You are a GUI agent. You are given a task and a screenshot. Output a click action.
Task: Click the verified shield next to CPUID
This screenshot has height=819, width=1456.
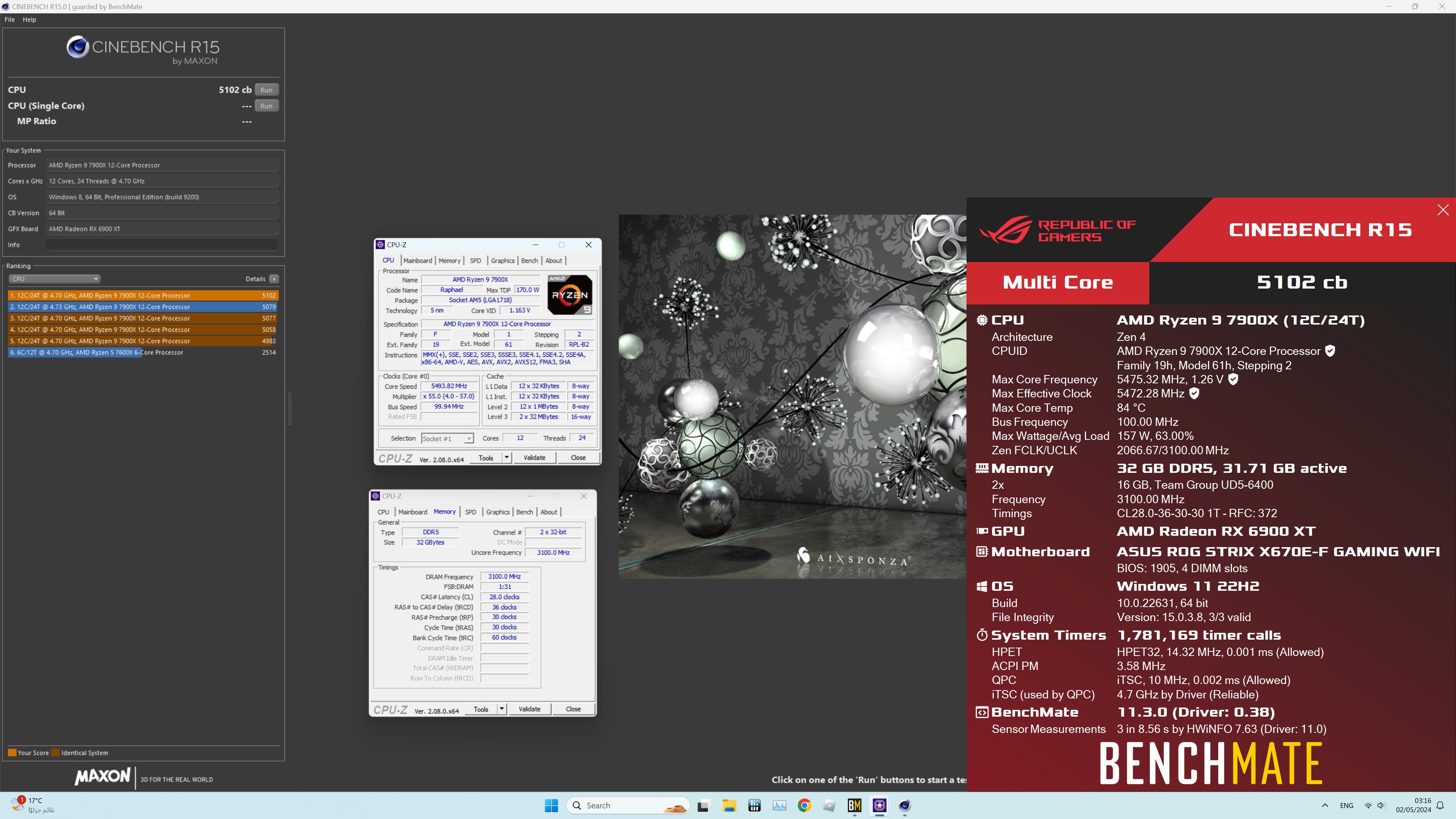tap(1330, 351)
